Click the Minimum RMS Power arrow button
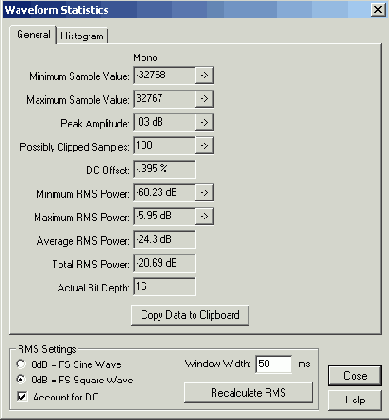The image size is (389, 420). pos(204,193)
